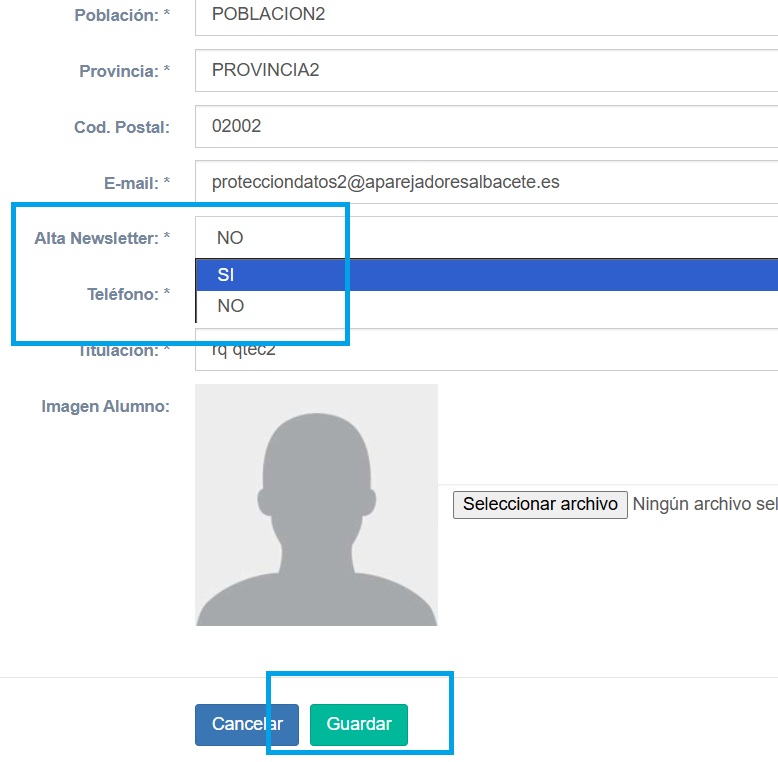Click the Imagen Alumno label
Screen dimensions: 778x762
(x=105, y=407)
